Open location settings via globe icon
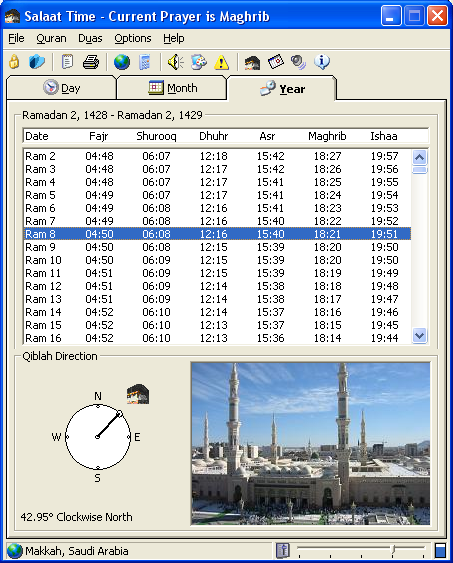453x563 pixels. (122, 62)
